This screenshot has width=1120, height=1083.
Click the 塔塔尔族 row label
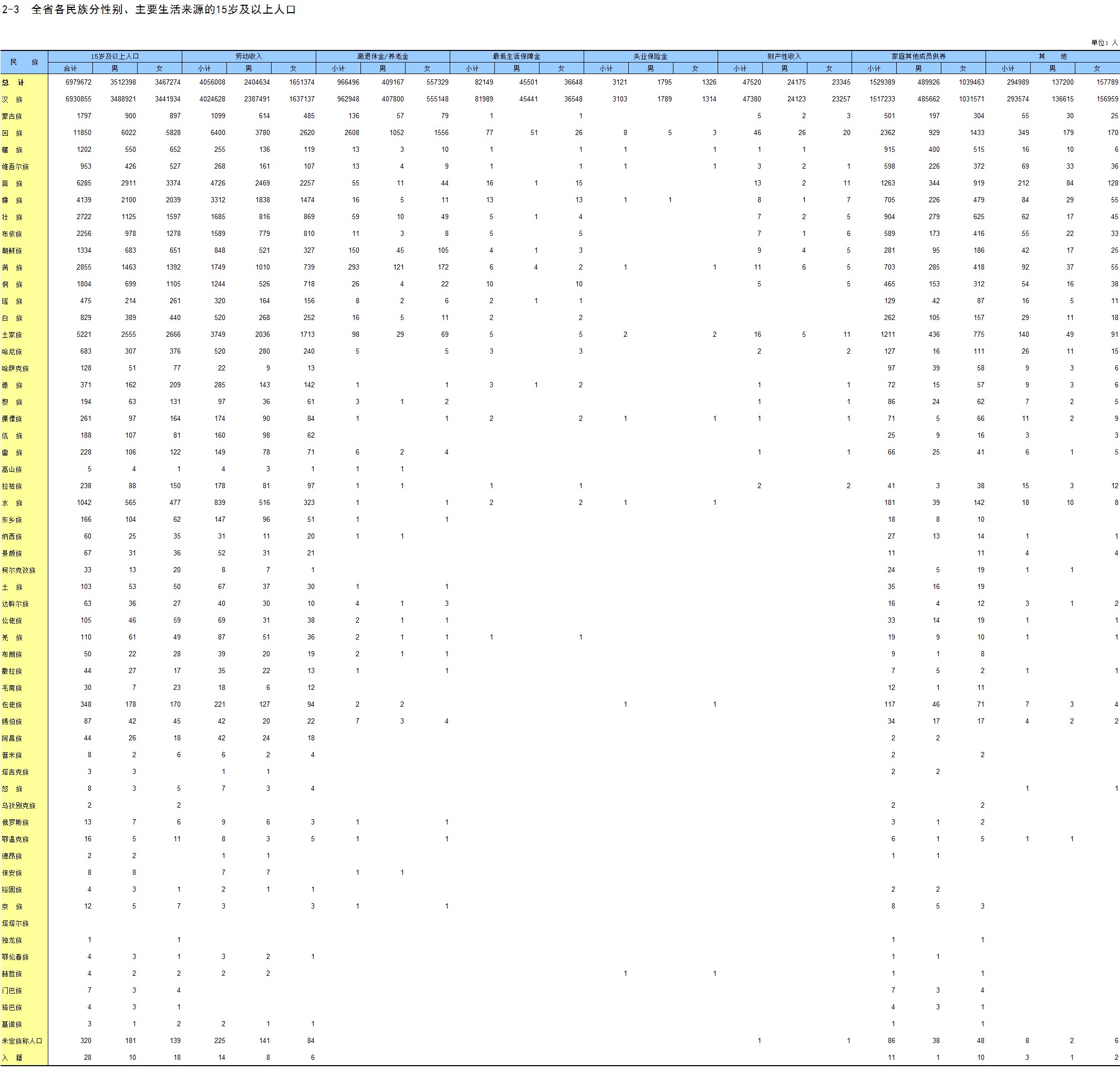15,924
